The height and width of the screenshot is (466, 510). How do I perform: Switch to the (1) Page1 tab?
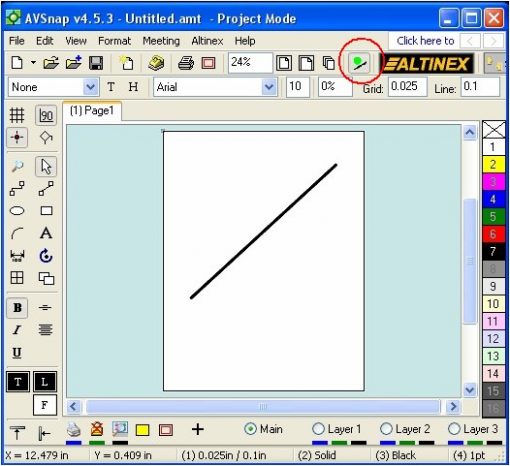point(92,111)
